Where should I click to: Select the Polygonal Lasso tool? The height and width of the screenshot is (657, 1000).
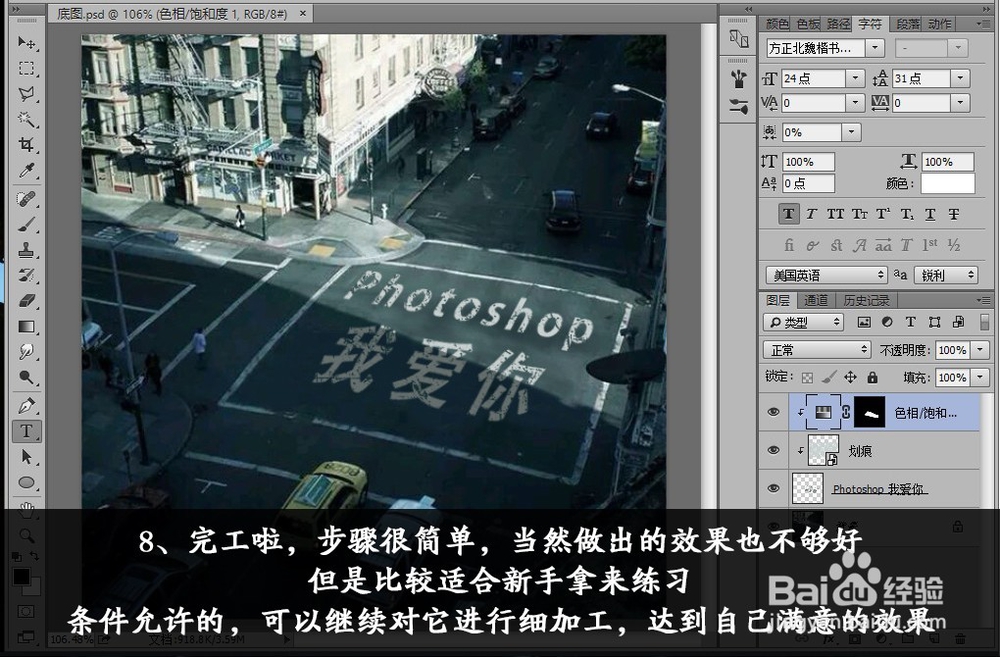26,94
